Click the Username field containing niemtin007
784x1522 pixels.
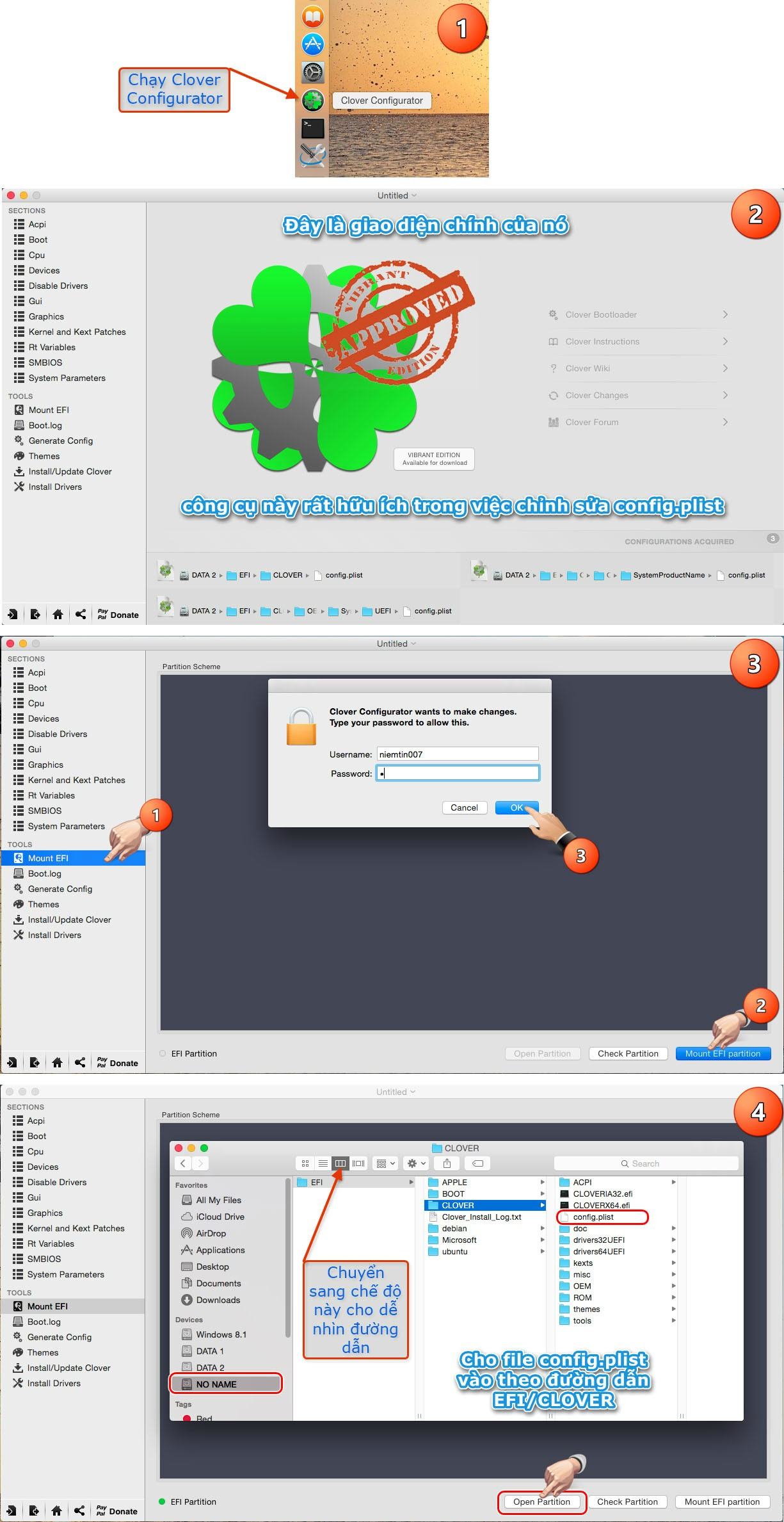click(458, 754)
